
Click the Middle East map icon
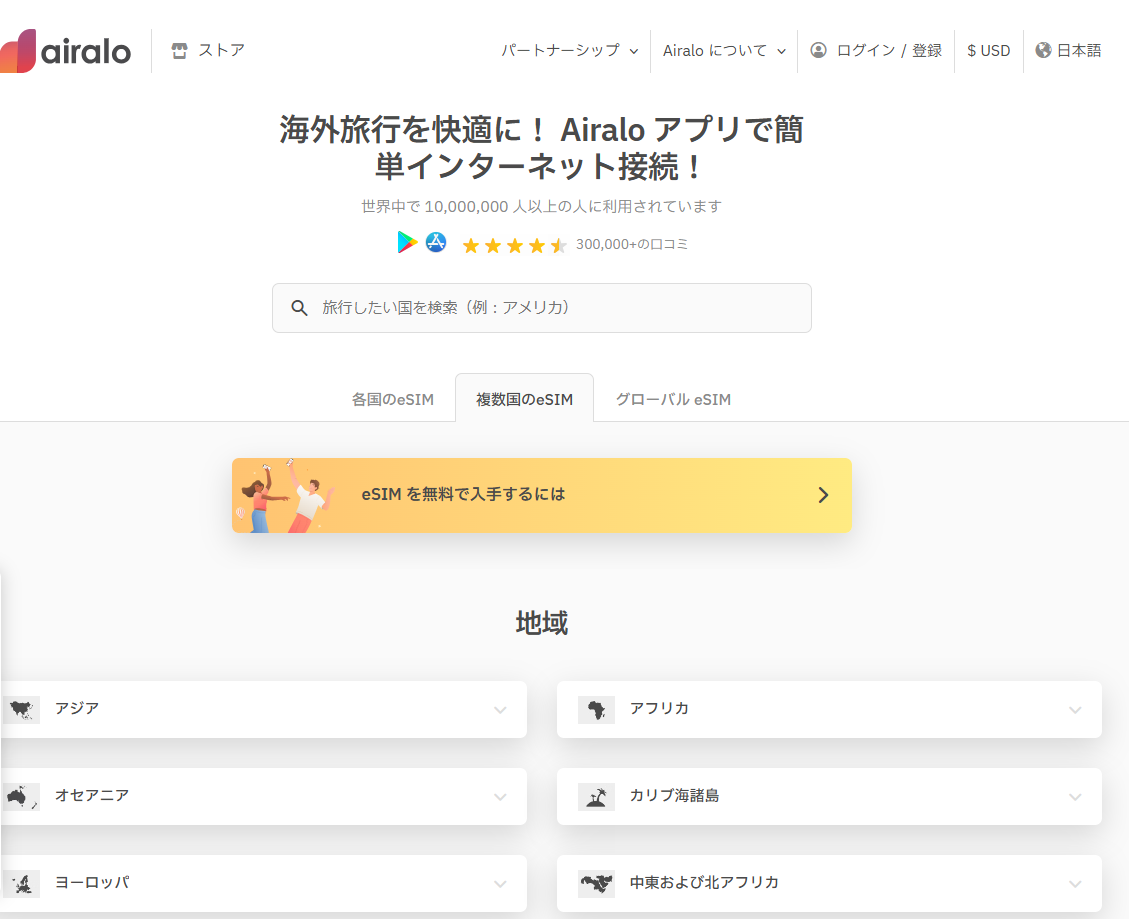596,884
